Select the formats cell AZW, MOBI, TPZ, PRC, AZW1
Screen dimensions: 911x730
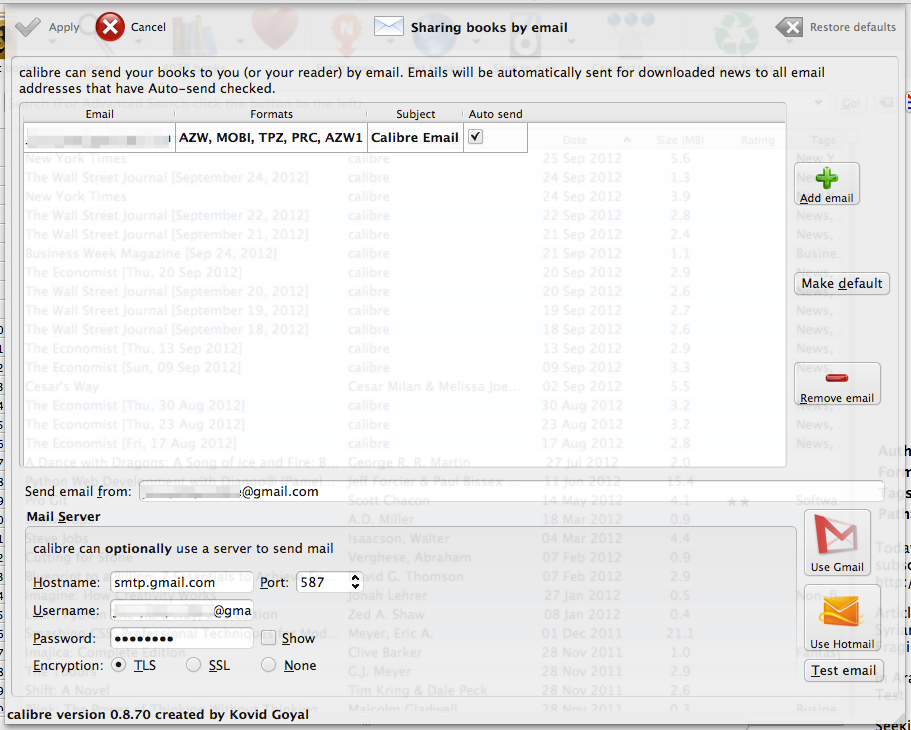pos(271,138)
